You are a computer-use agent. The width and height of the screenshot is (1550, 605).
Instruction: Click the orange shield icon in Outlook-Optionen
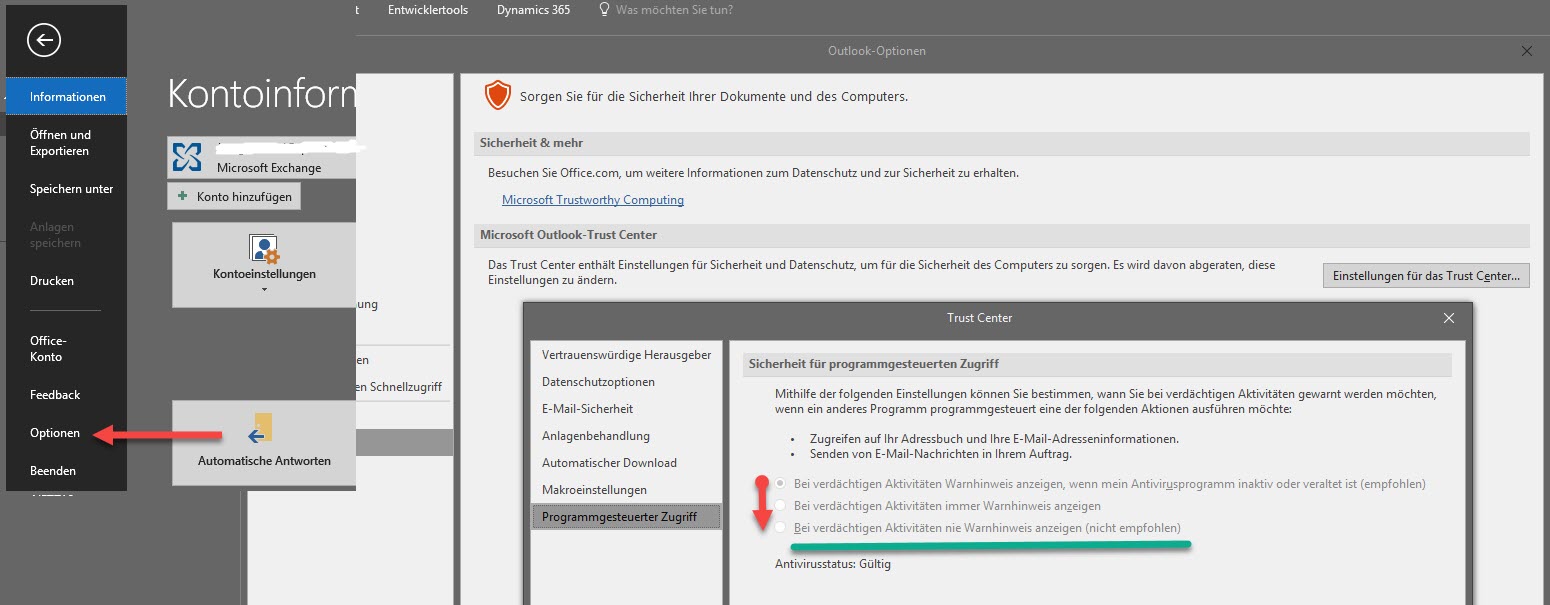click(x=497, y=96)
